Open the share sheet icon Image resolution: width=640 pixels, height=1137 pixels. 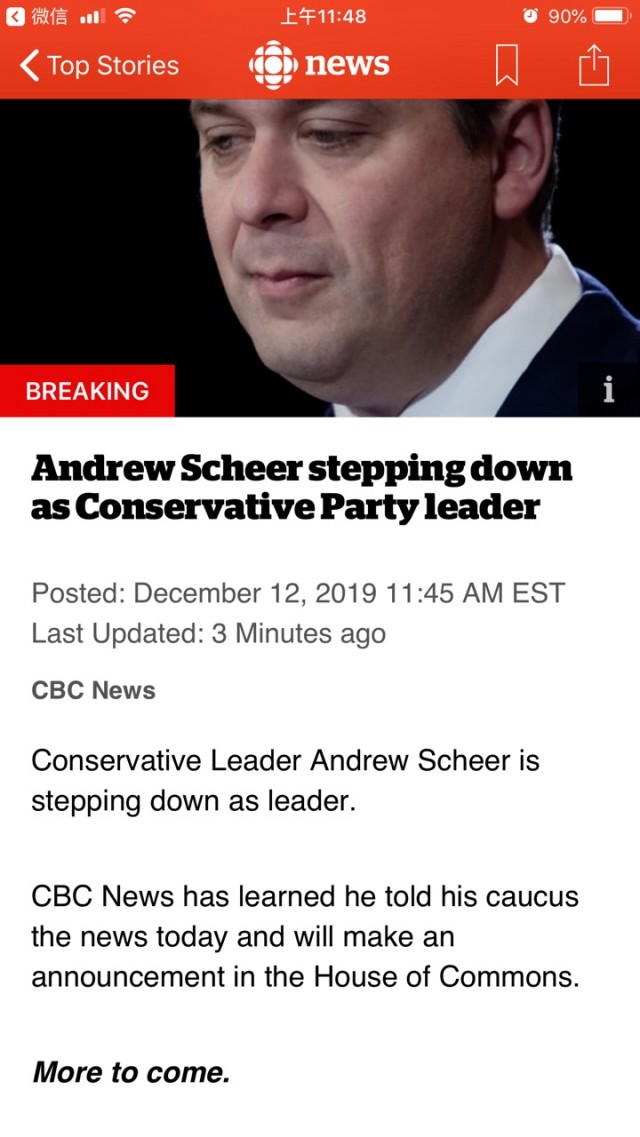click(594, 65)
